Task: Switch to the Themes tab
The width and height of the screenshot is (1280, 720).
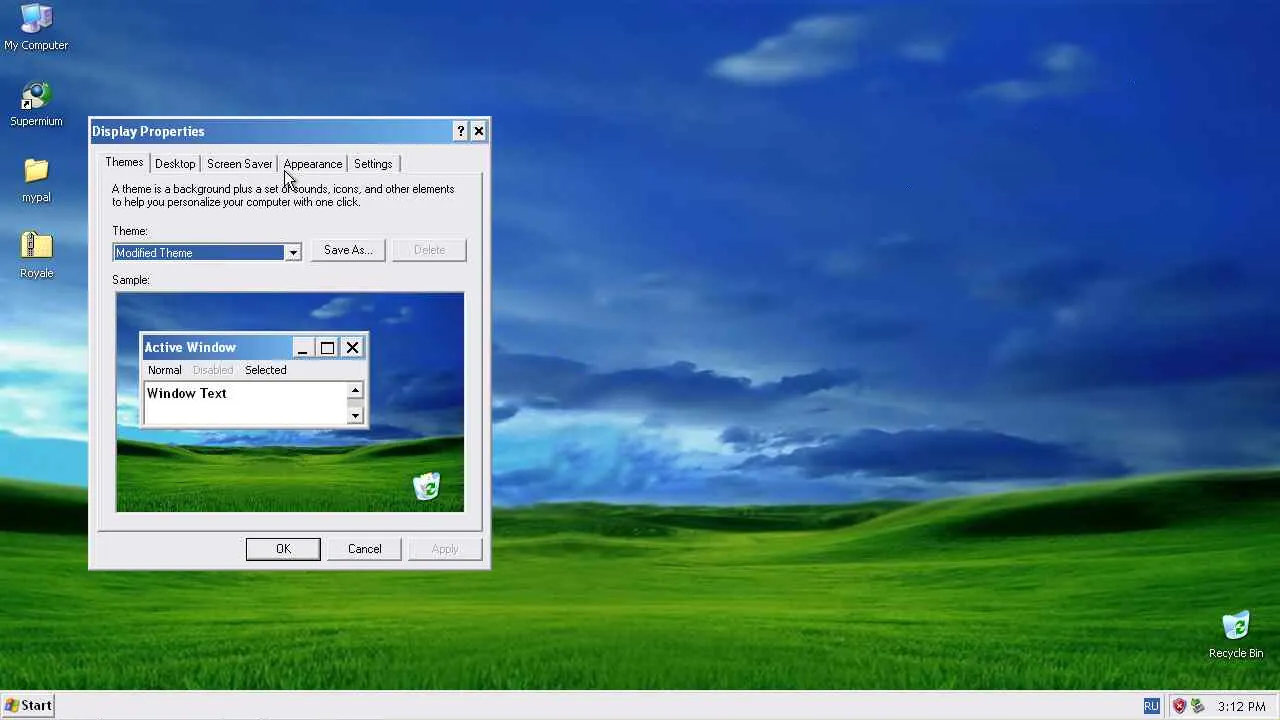Action: [124, 163]
